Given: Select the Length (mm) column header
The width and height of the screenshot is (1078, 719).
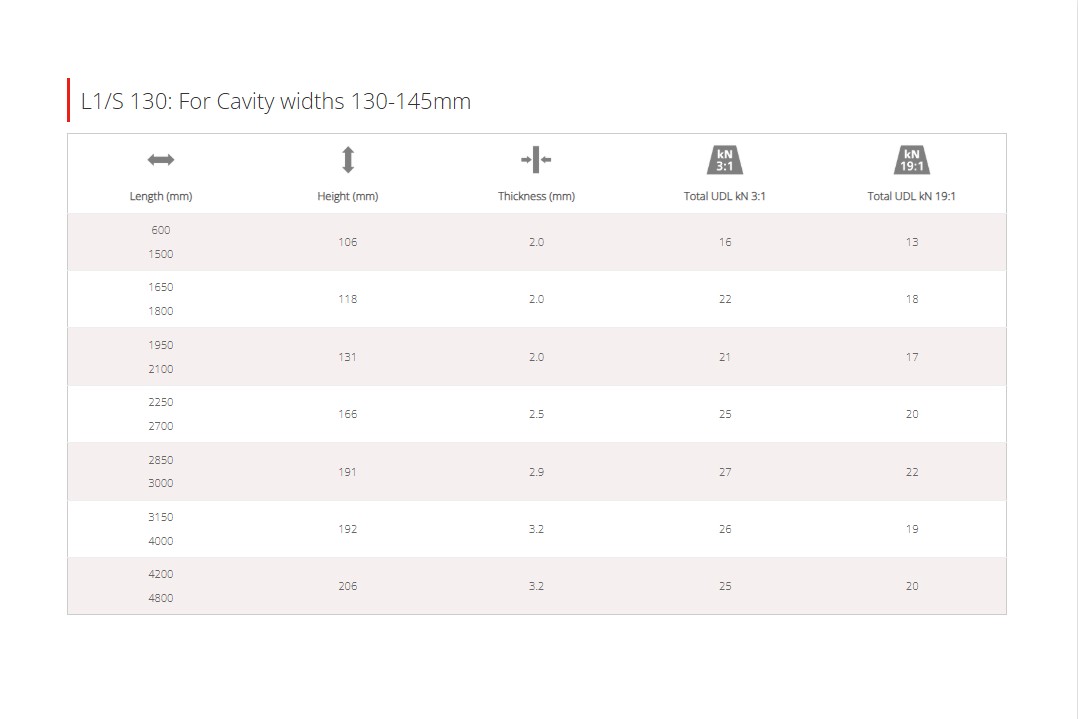Looking at the screenshot, I should click(x=161, y=196).
